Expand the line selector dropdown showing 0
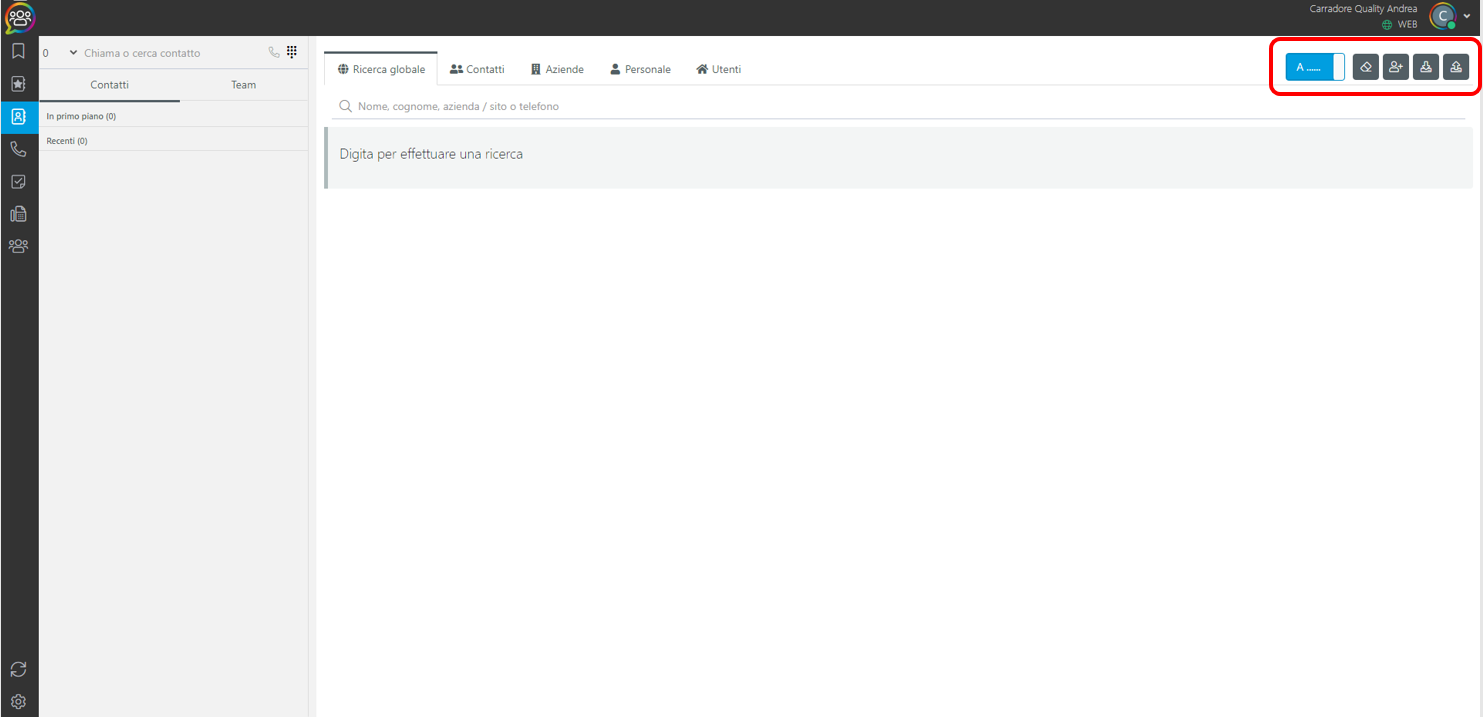The image size is (1483, 717). [60, 53]
